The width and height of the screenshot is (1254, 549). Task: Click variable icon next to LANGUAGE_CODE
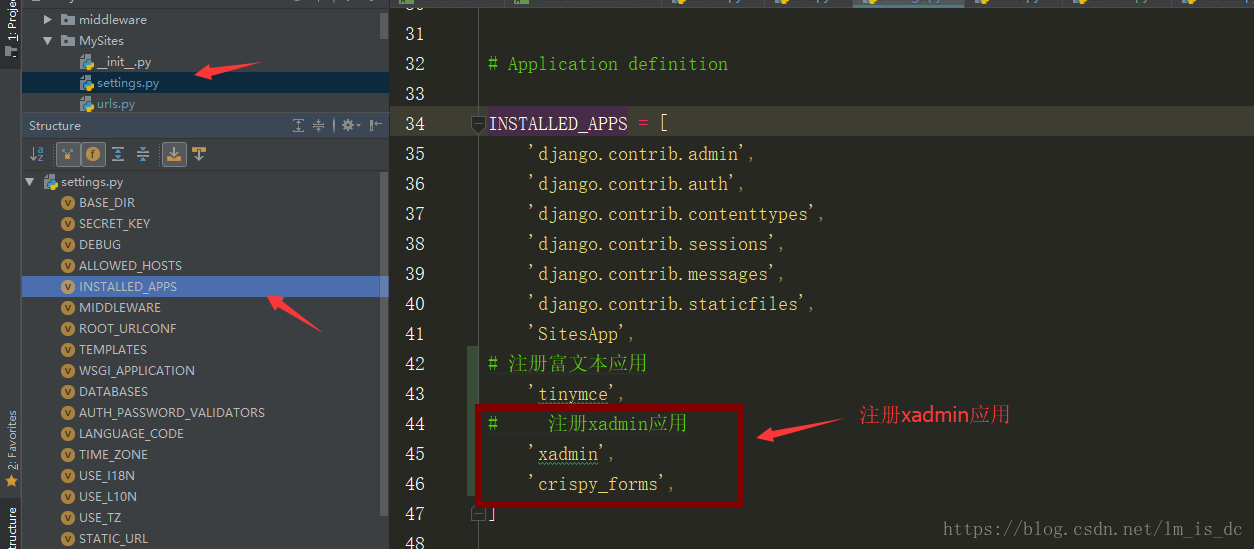tap(68, 434)
